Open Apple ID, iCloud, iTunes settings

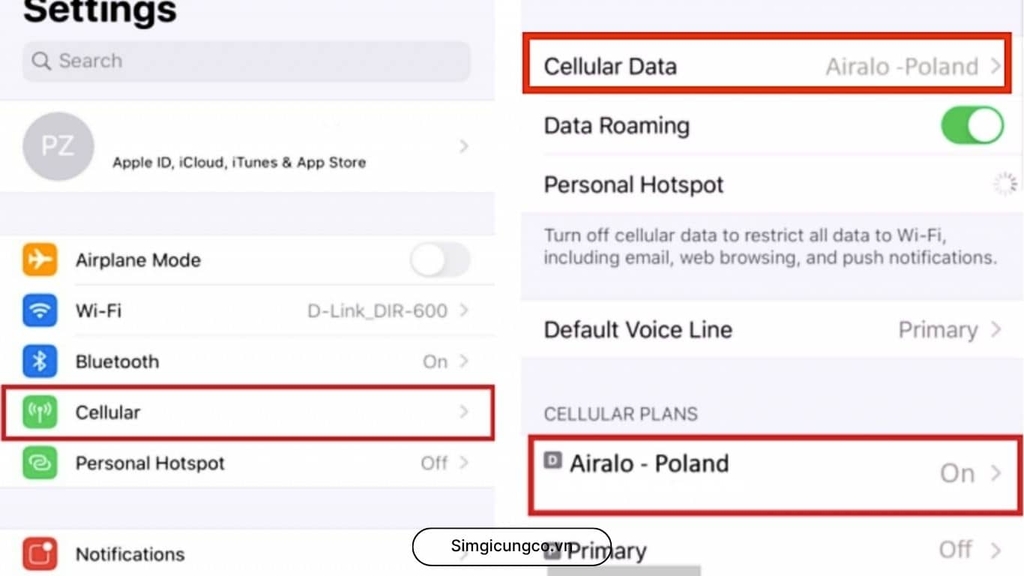coord(240,162)
